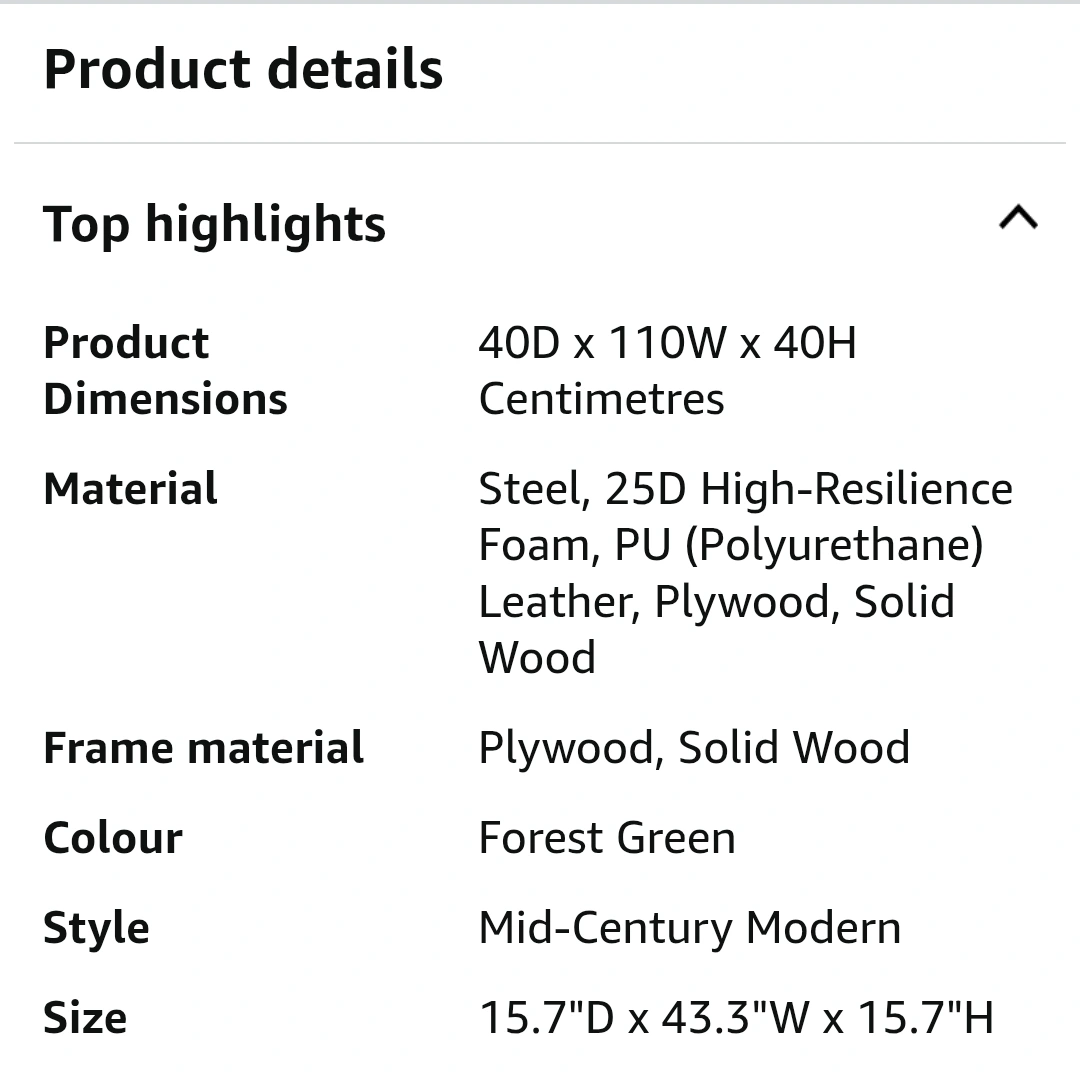
Task: Click the Foam, PU (Polyurethane) text line
Action: coord(730,545)
